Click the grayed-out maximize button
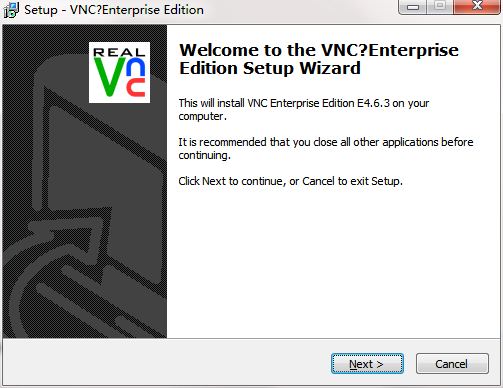 coord(440,7)
